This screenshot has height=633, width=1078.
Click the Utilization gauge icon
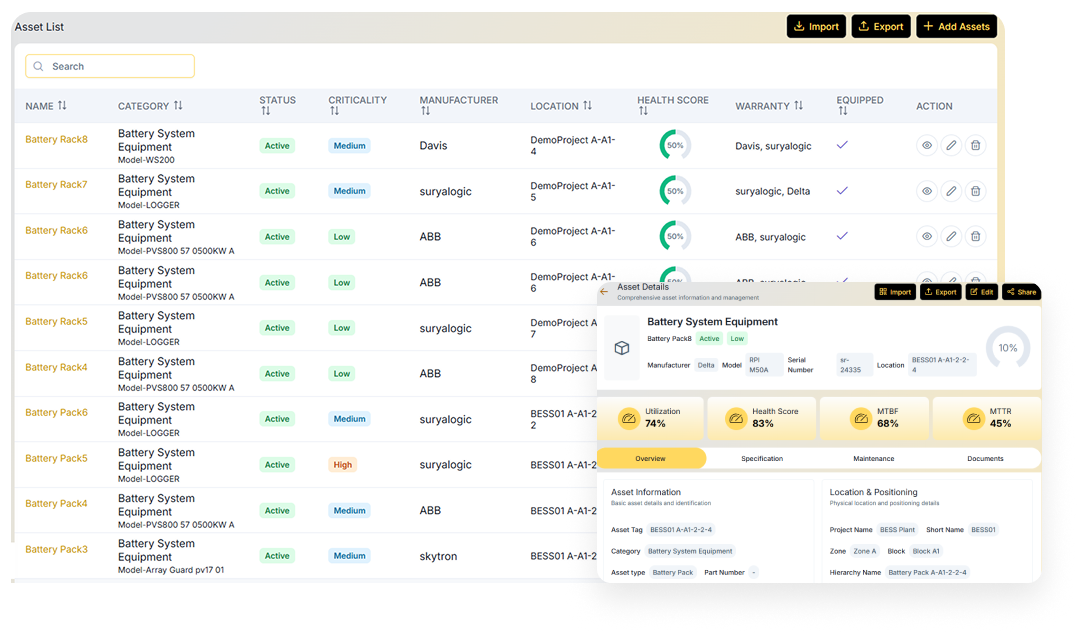click(628, 418)
